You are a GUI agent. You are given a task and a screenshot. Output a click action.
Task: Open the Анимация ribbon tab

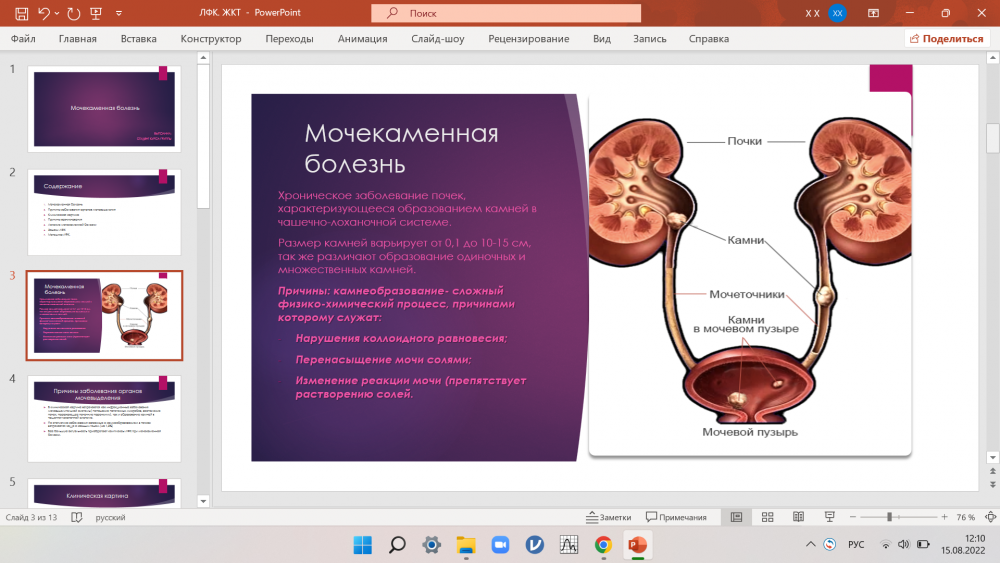(x=362, y=39)
